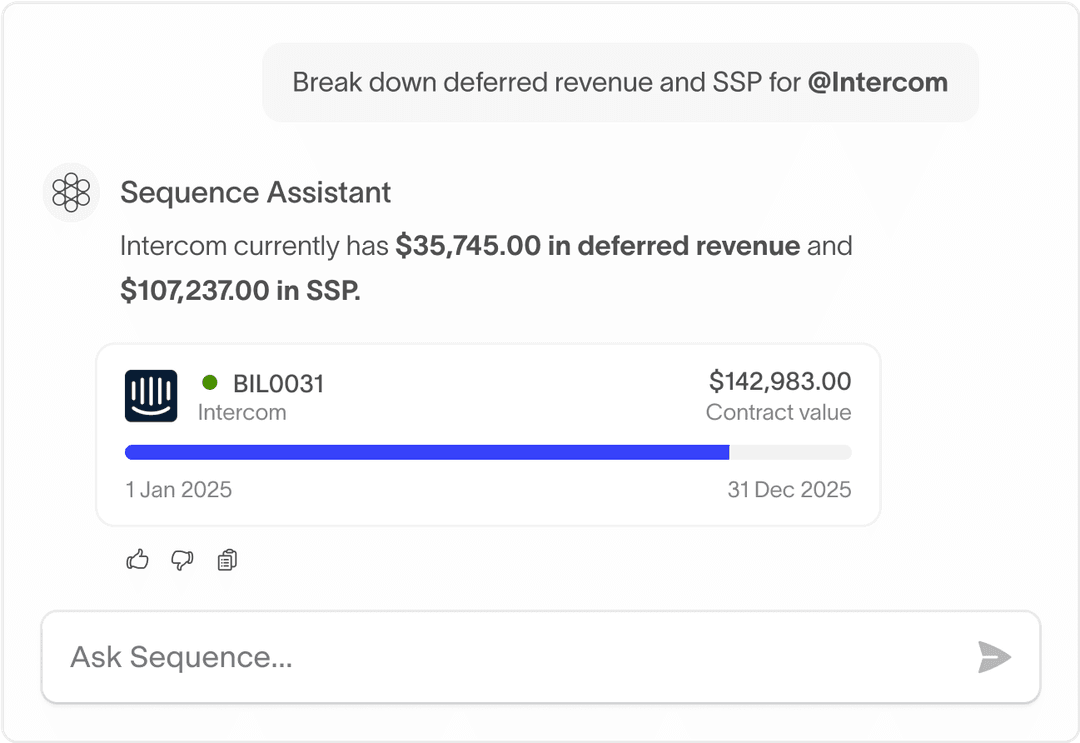1080x743 pixels.
Task: Click the Intercom logo in the contract card
Action: [151, 396]
